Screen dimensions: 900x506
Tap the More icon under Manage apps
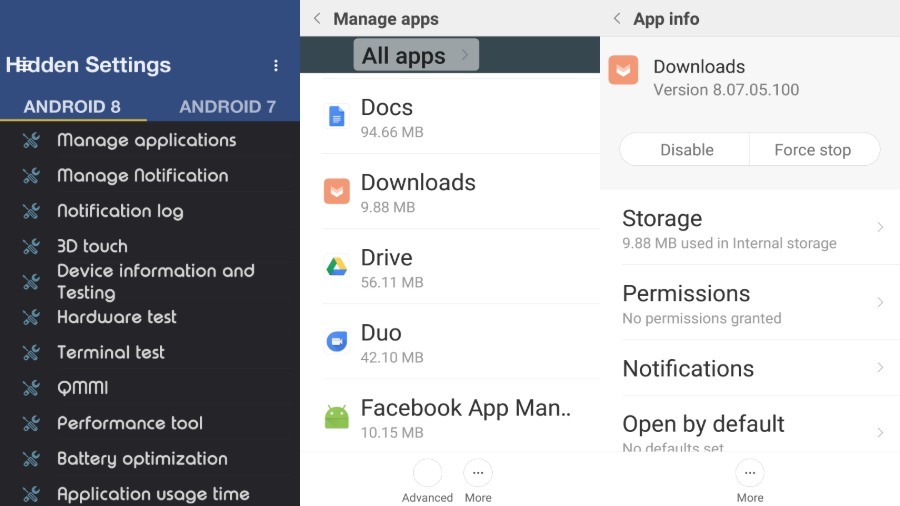tap(478, 474)
